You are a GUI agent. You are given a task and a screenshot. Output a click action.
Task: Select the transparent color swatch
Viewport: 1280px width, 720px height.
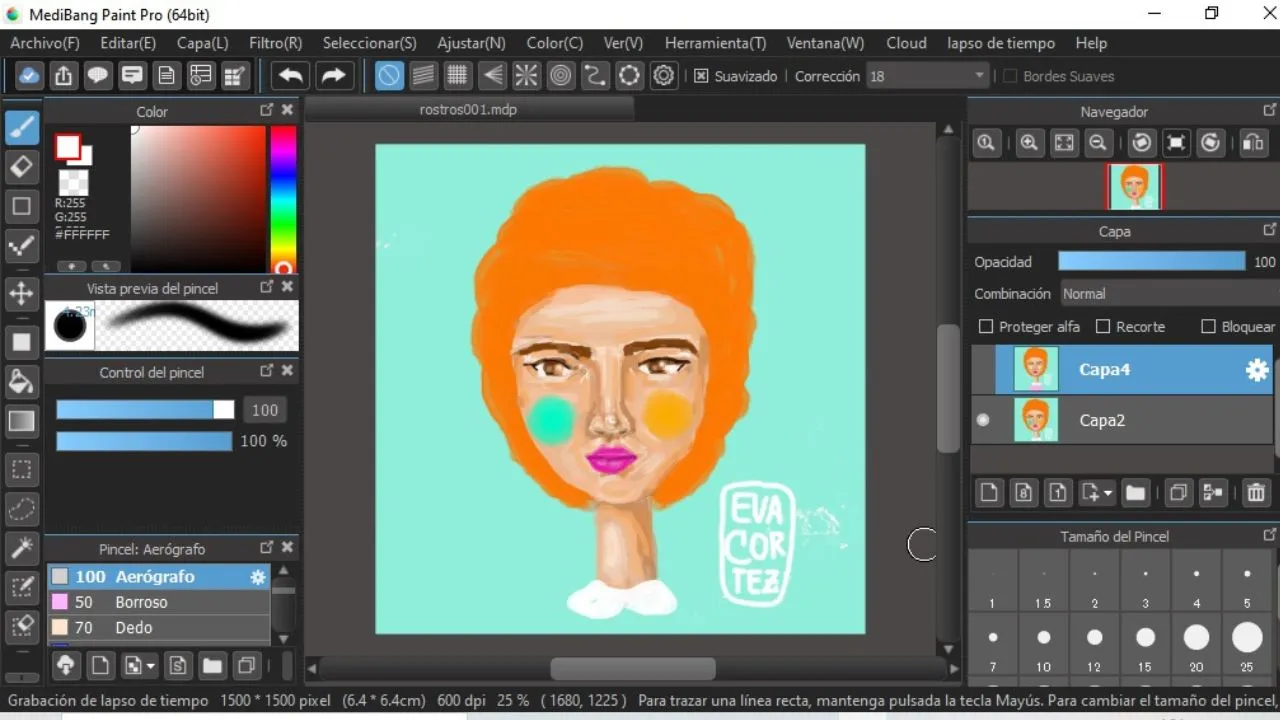(73, 182)
